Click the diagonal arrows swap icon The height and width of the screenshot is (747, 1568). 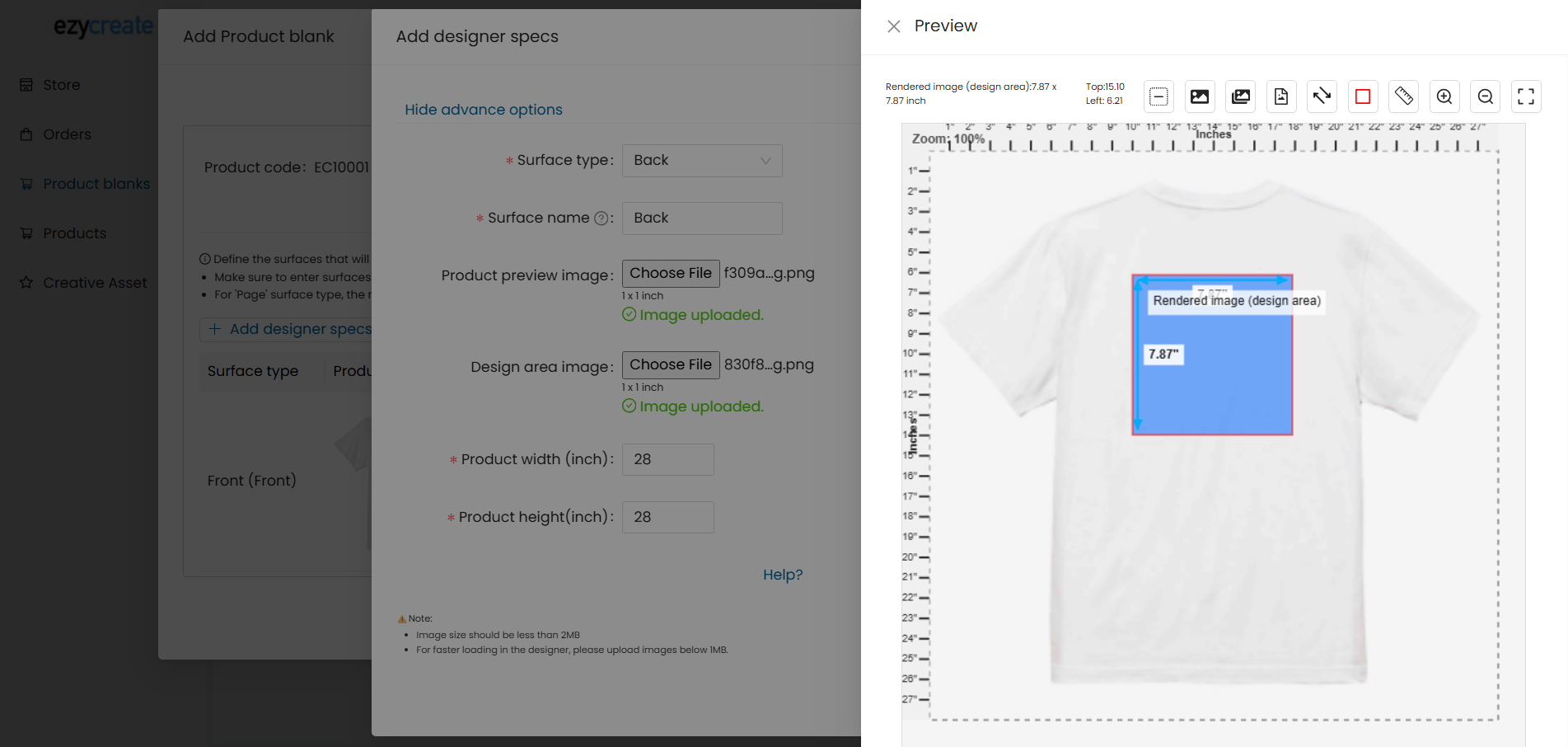pos(1322,96)
